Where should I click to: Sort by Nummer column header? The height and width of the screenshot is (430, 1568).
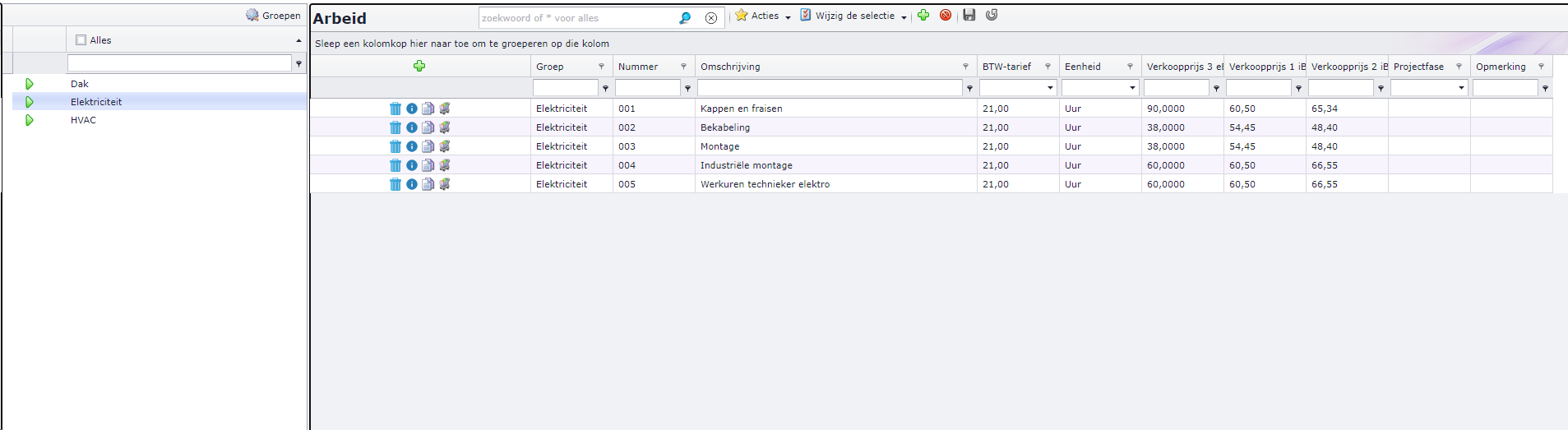coord(638,67)
